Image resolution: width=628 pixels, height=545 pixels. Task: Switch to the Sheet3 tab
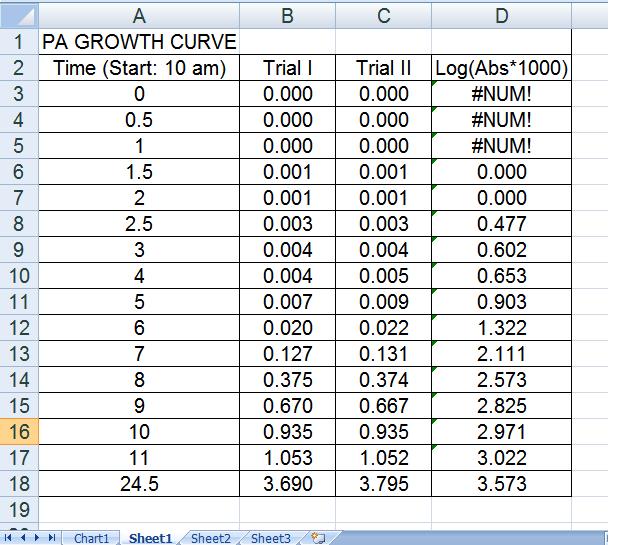[x=270, y=538]
